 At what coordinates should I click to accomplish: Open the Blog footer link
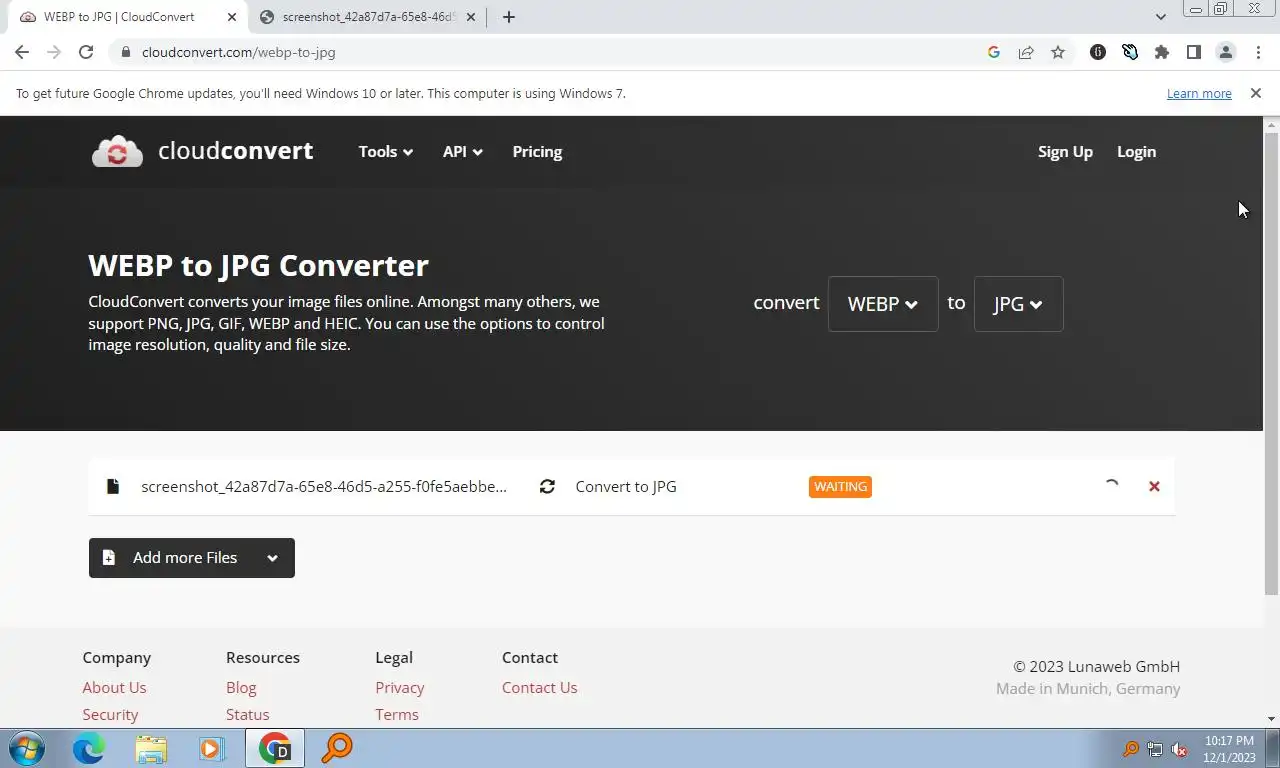click(241, 688)
